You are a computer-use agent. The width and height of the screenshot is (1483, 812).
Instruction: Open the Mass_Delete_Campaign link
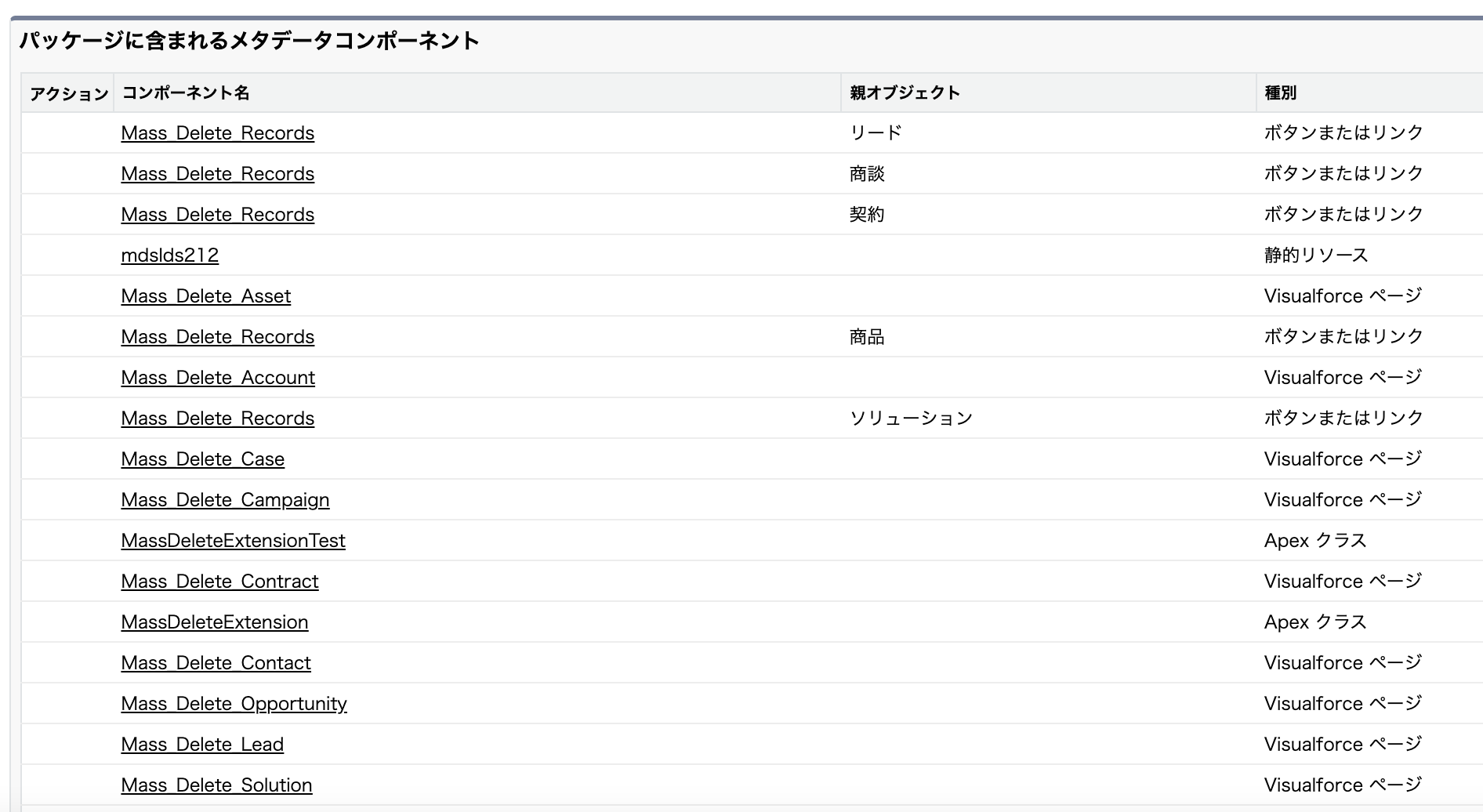point(226,500)
